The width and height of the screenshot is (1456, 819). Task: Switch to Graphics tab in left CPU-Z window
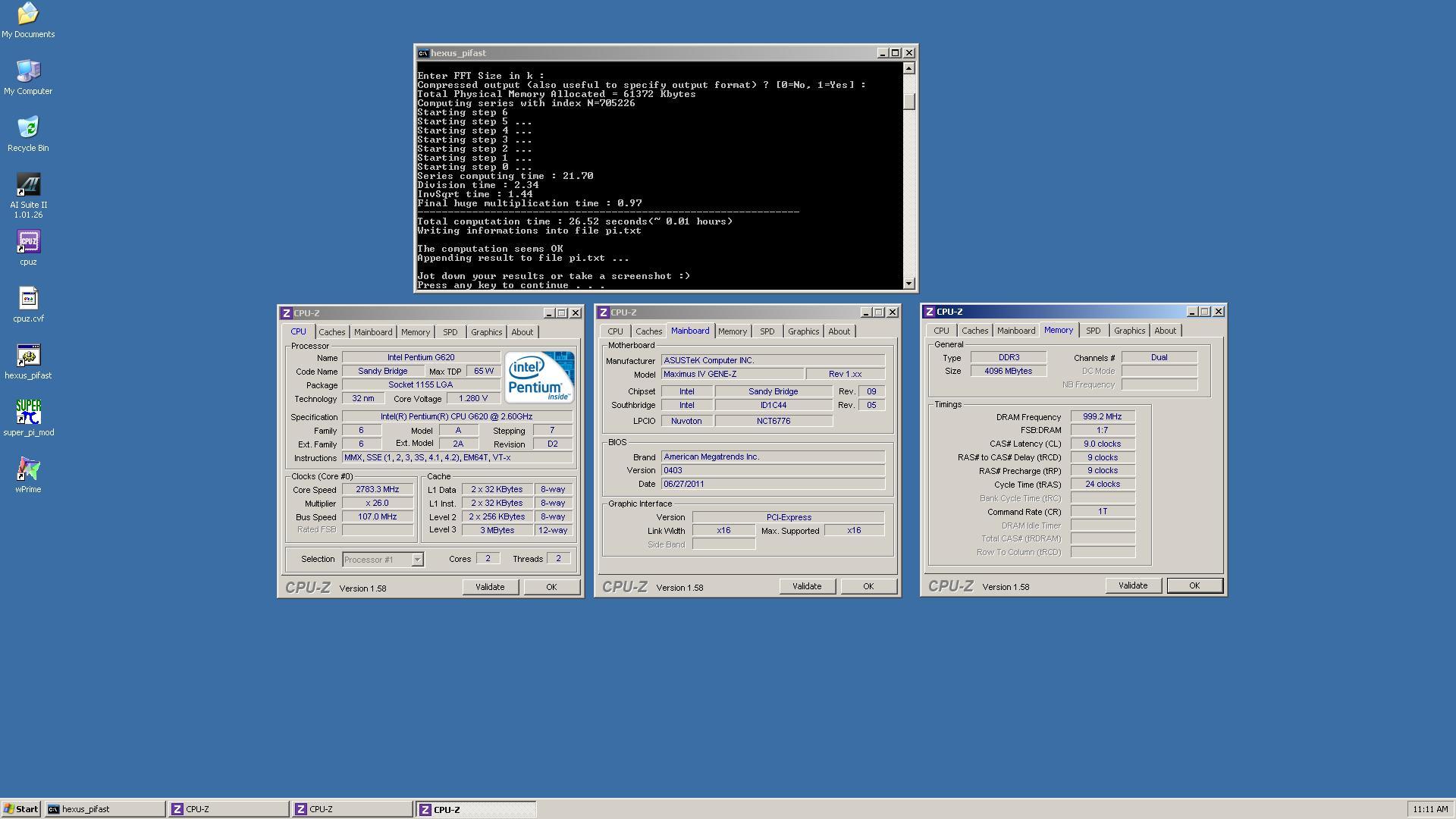(486, 332)
